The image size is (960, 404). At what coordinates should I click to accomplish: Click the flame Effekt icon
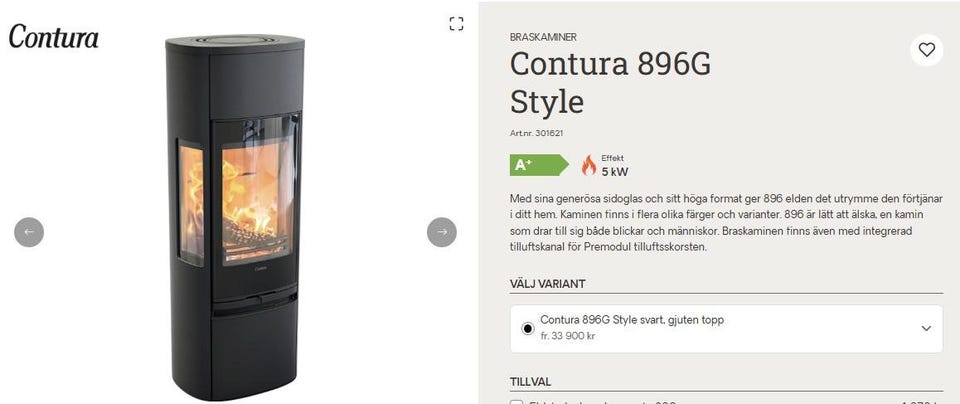[588, 165]
